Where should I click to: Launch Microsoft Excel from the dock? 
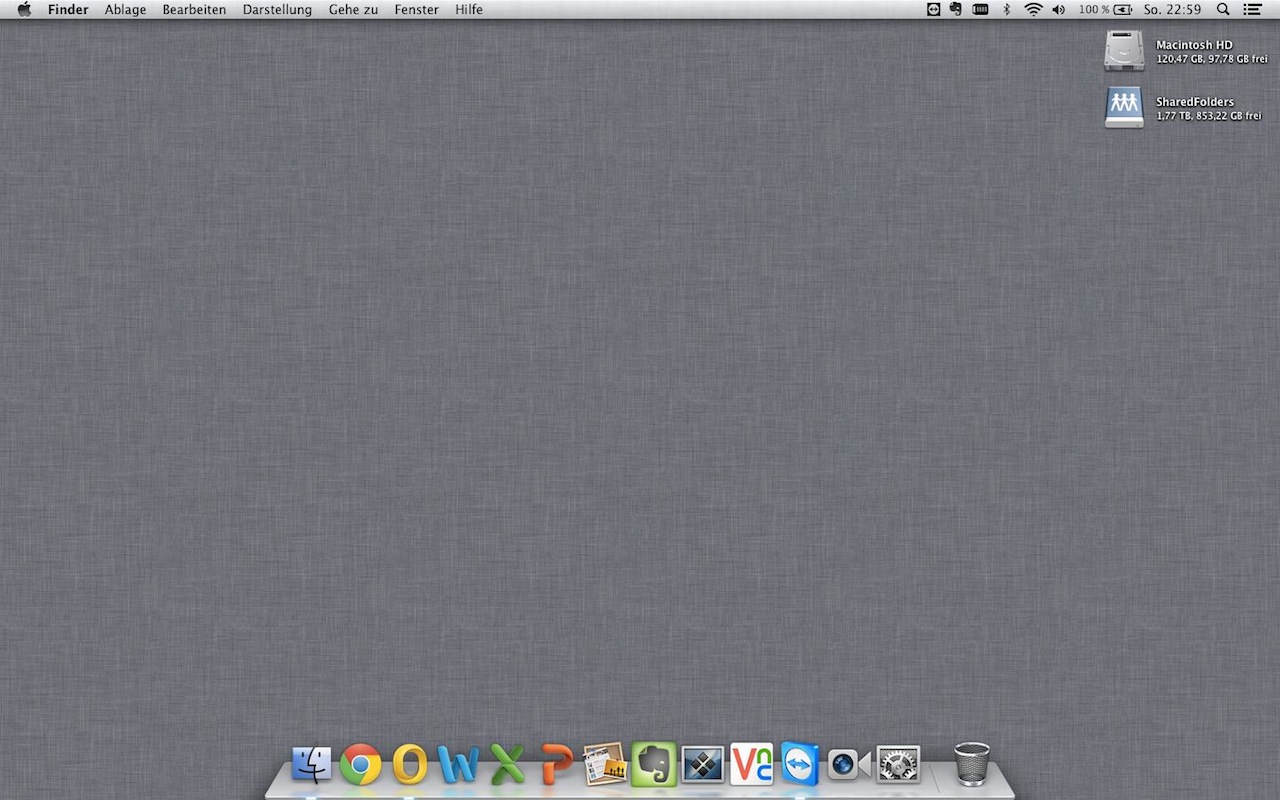coord(507,765)
